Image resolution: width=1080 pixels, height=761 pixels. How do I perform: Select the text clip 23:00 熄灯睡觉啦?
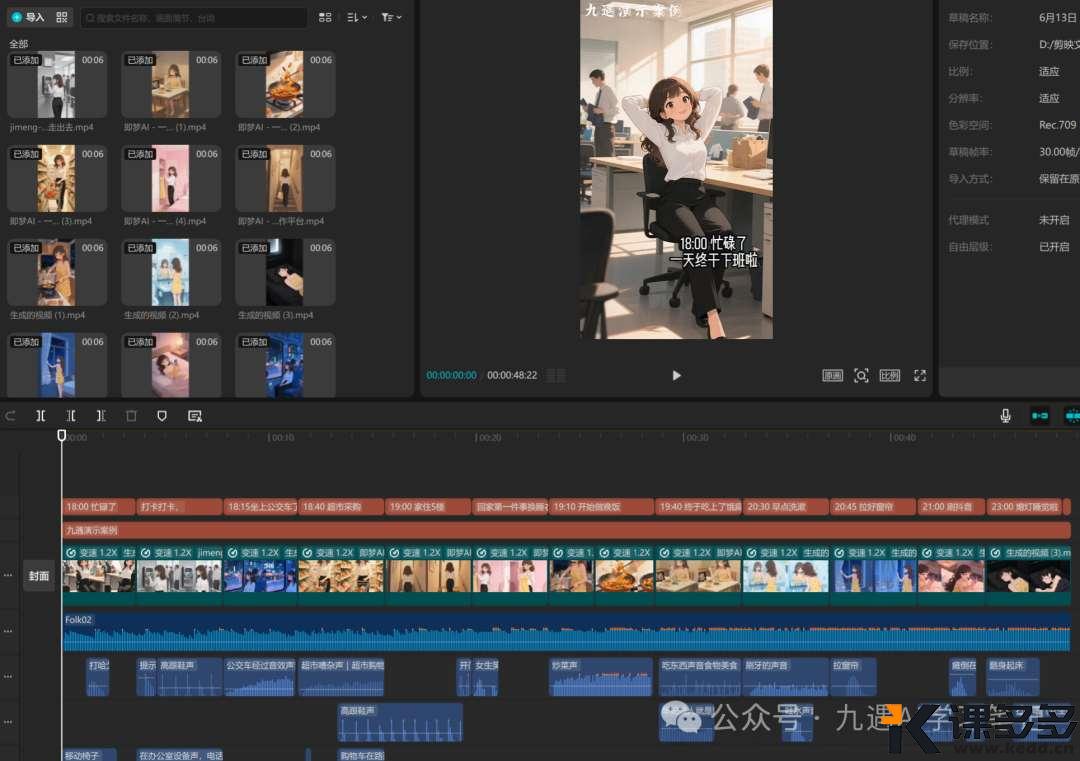1024,507
